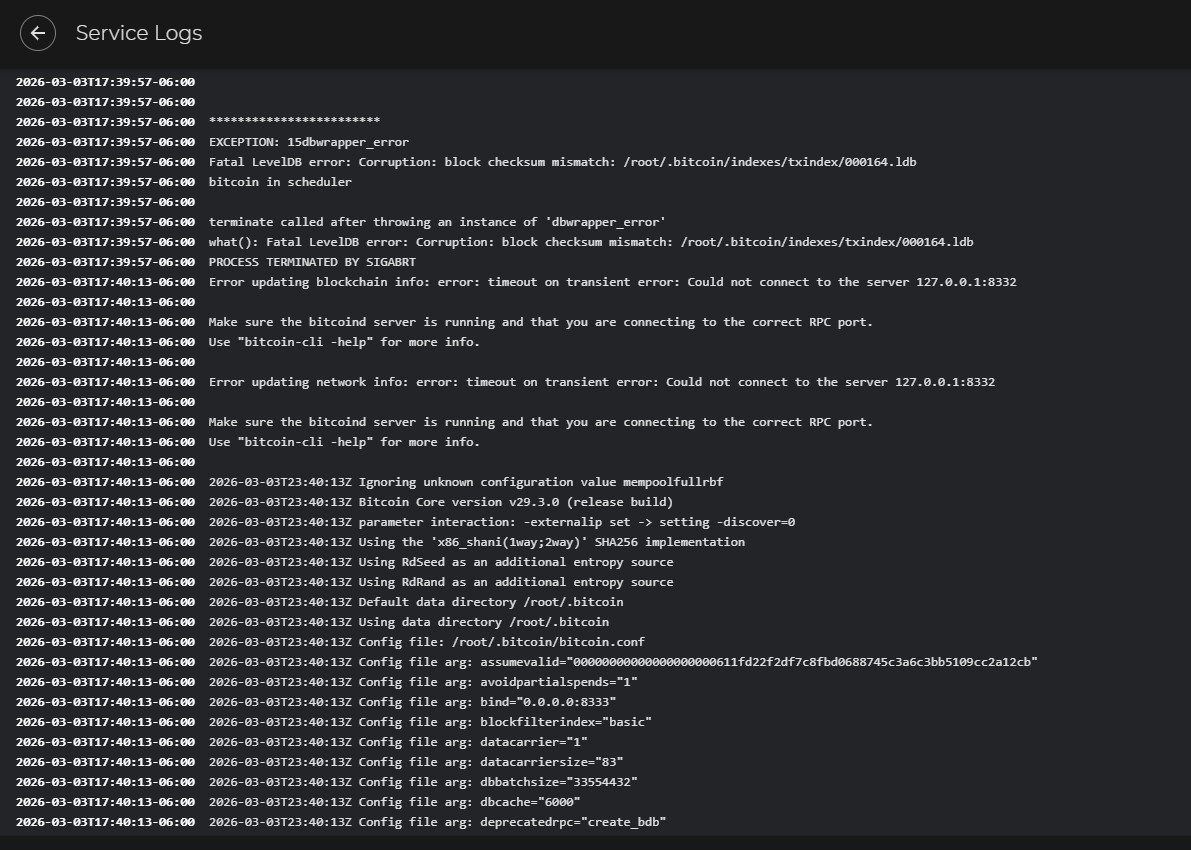
Task: Click the 'Default data directory' log line
Action: [x=416, y=602]
